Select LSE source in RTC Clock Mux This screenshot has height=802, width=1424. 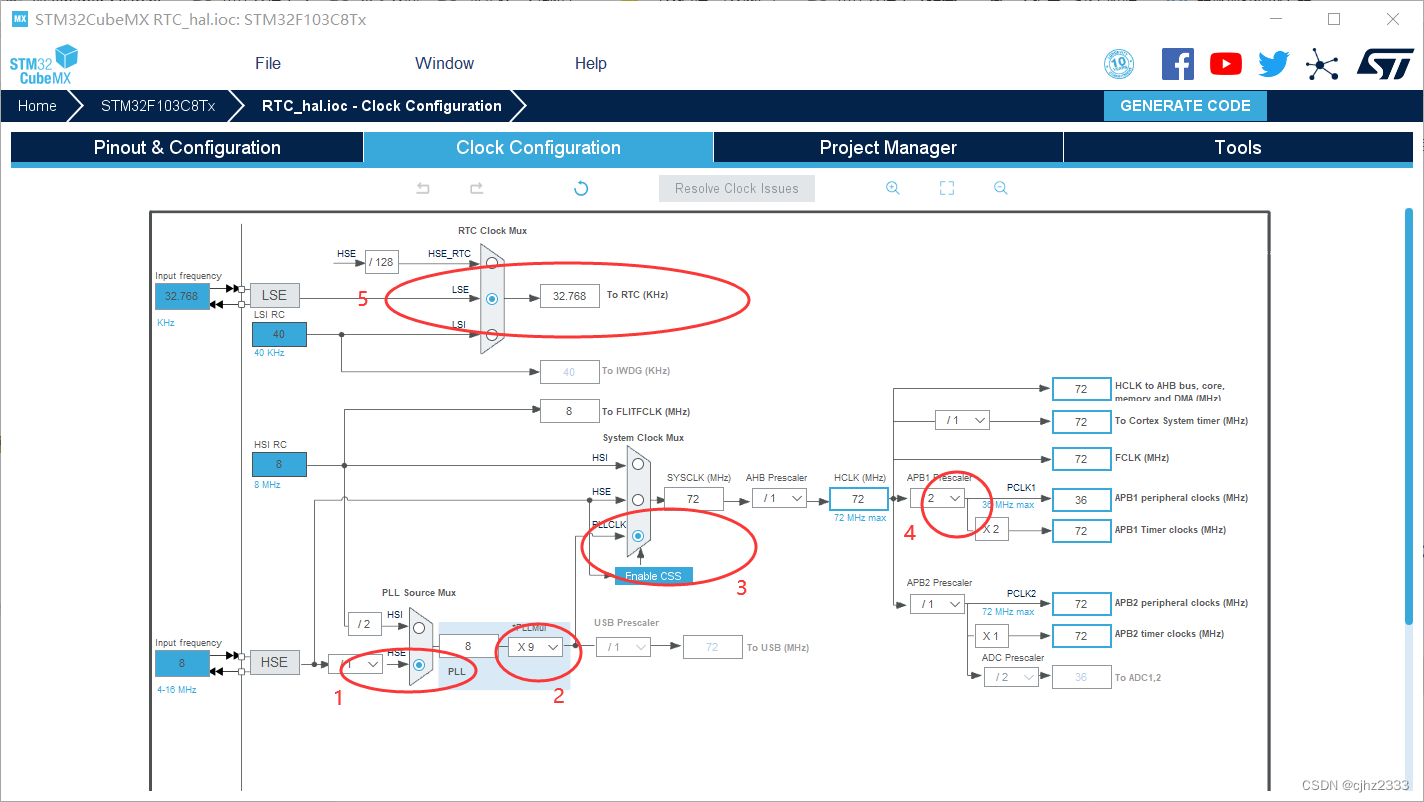(491, 298)
